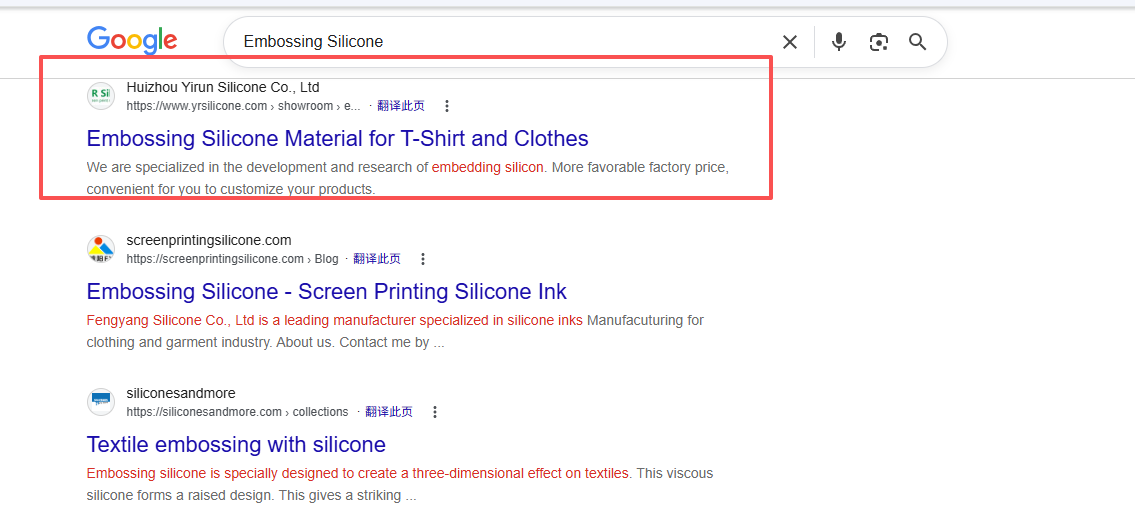This screenshot has width=1135, height=515.
Task: Click the Google logo
Action: coord(132,40)
